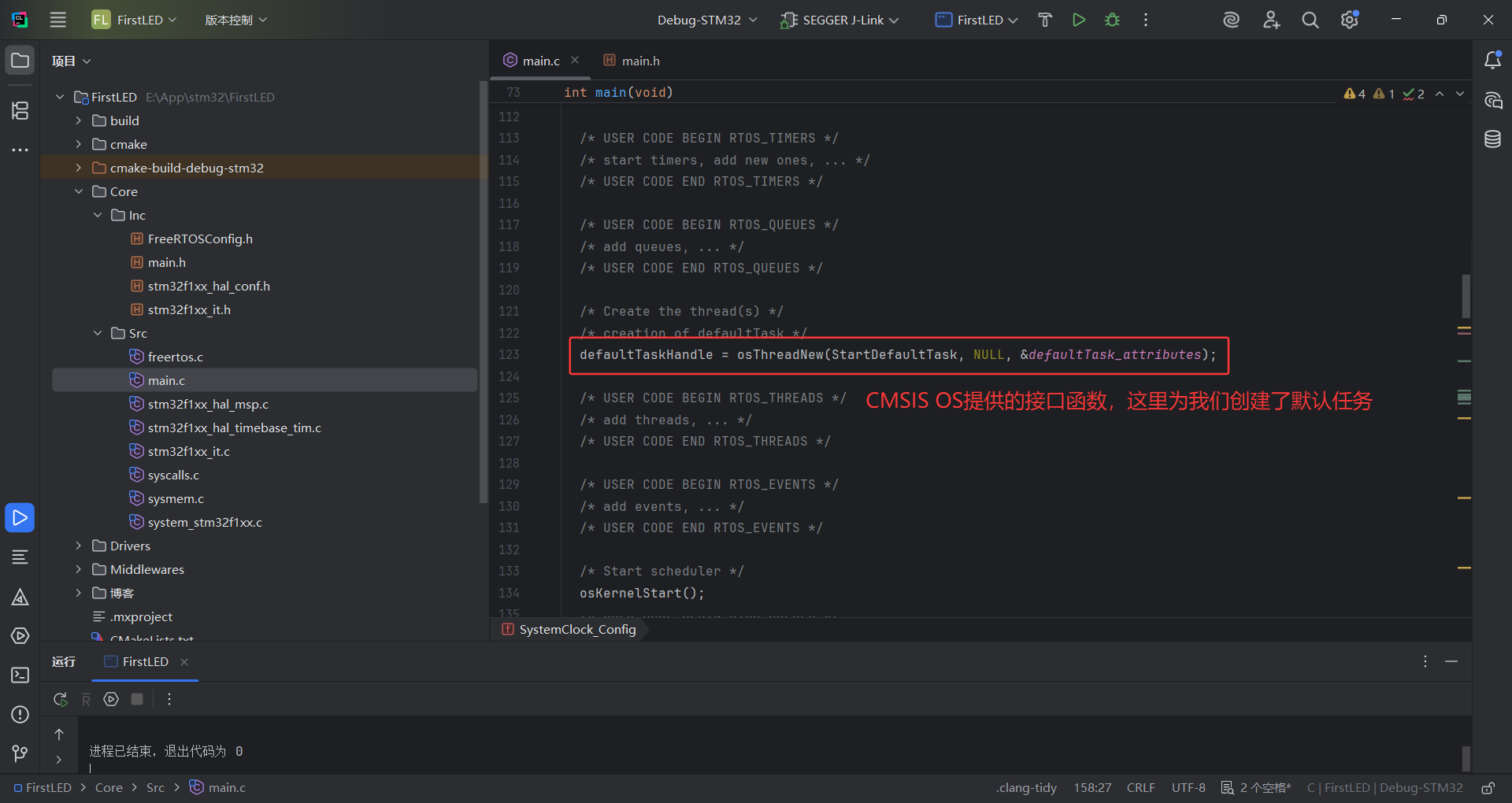Open the SEGGER J-Link target dropdown
The height and width of the screenshot is (803, 1512).
pos(839,20)
